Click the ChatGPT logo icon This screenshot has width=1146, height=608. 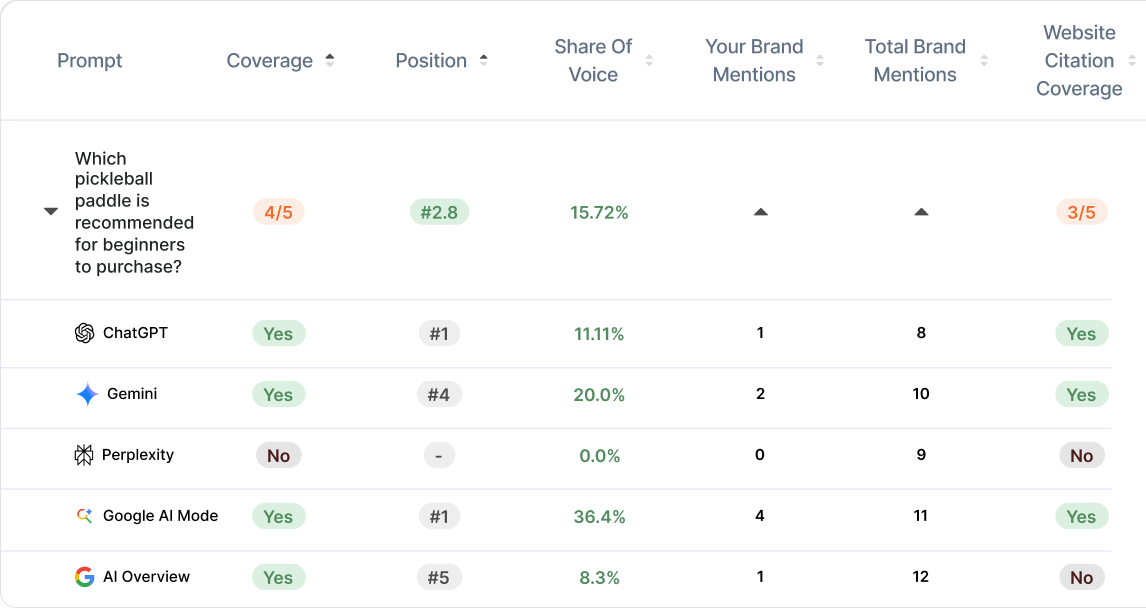85,333
